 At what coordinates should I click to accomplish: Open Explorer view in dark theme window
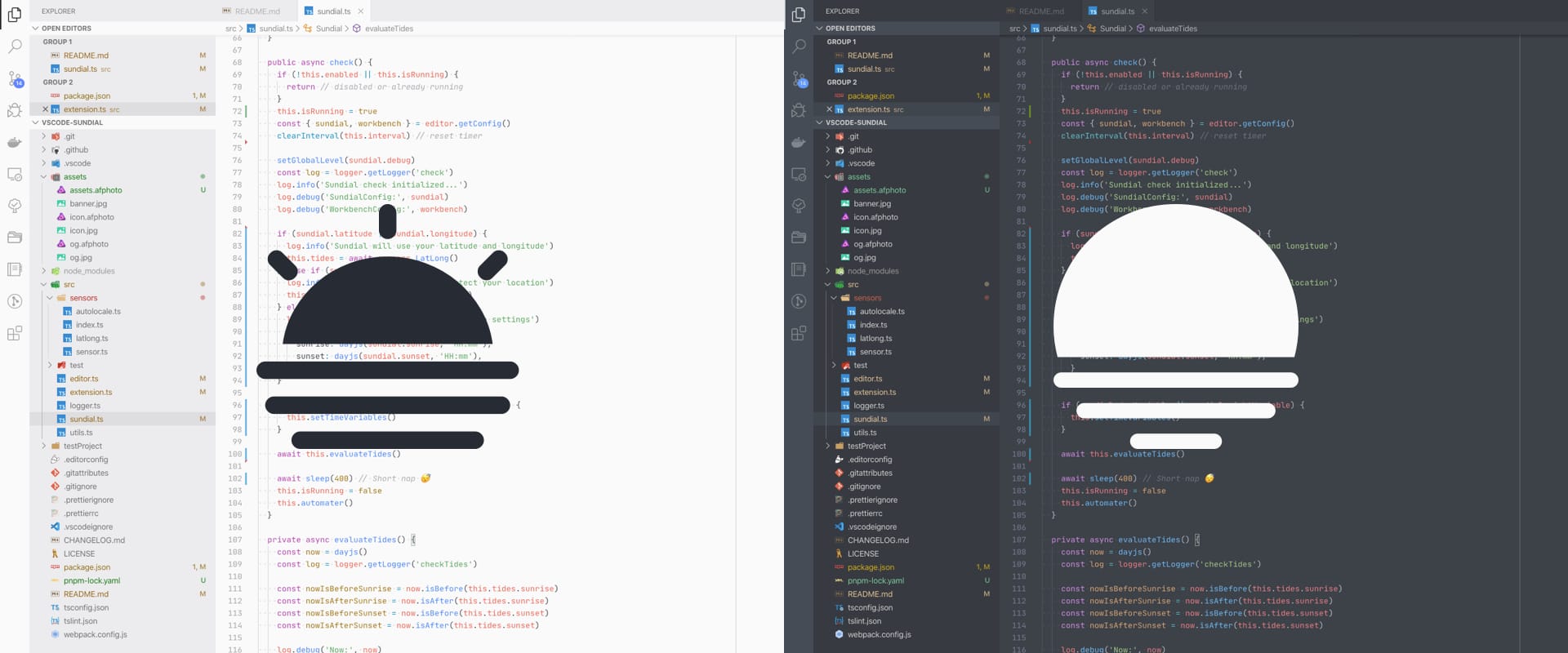coord(799,15)
